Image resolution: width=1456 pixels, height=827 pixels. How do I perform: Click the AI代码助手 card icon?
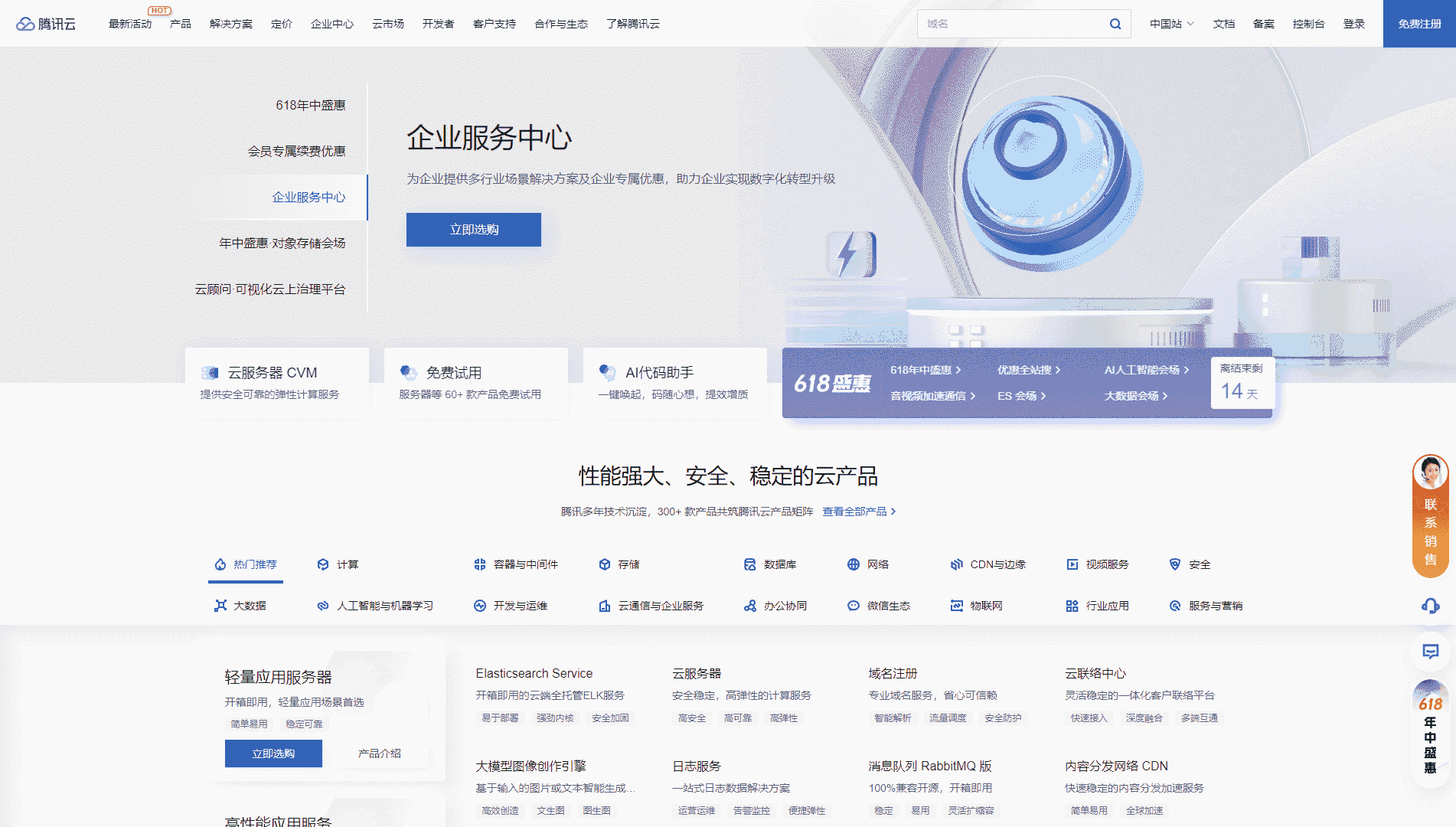[608, 373]
